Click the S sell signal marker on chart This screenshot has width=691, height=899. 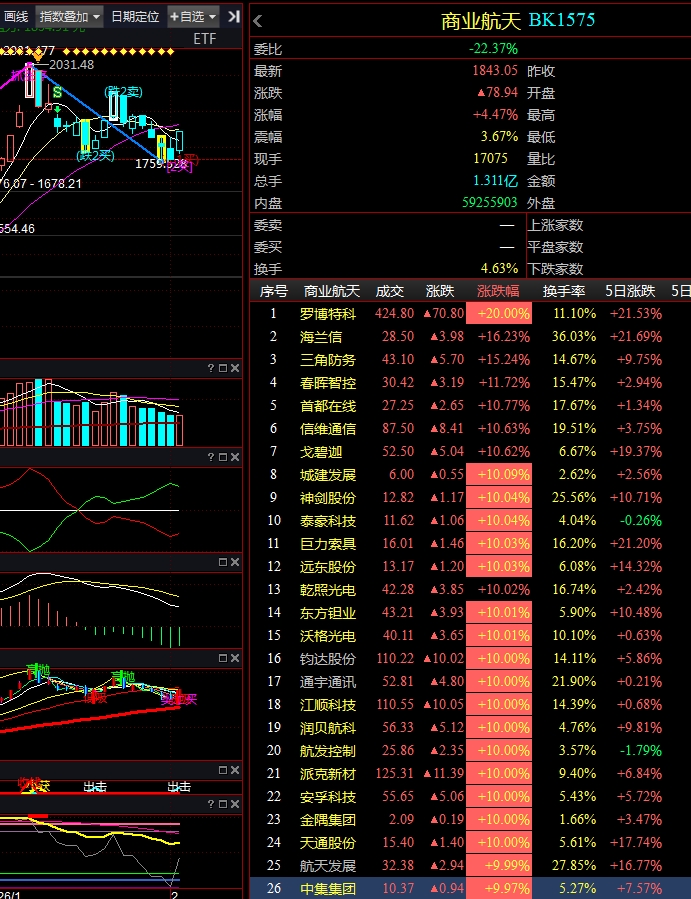57,92
